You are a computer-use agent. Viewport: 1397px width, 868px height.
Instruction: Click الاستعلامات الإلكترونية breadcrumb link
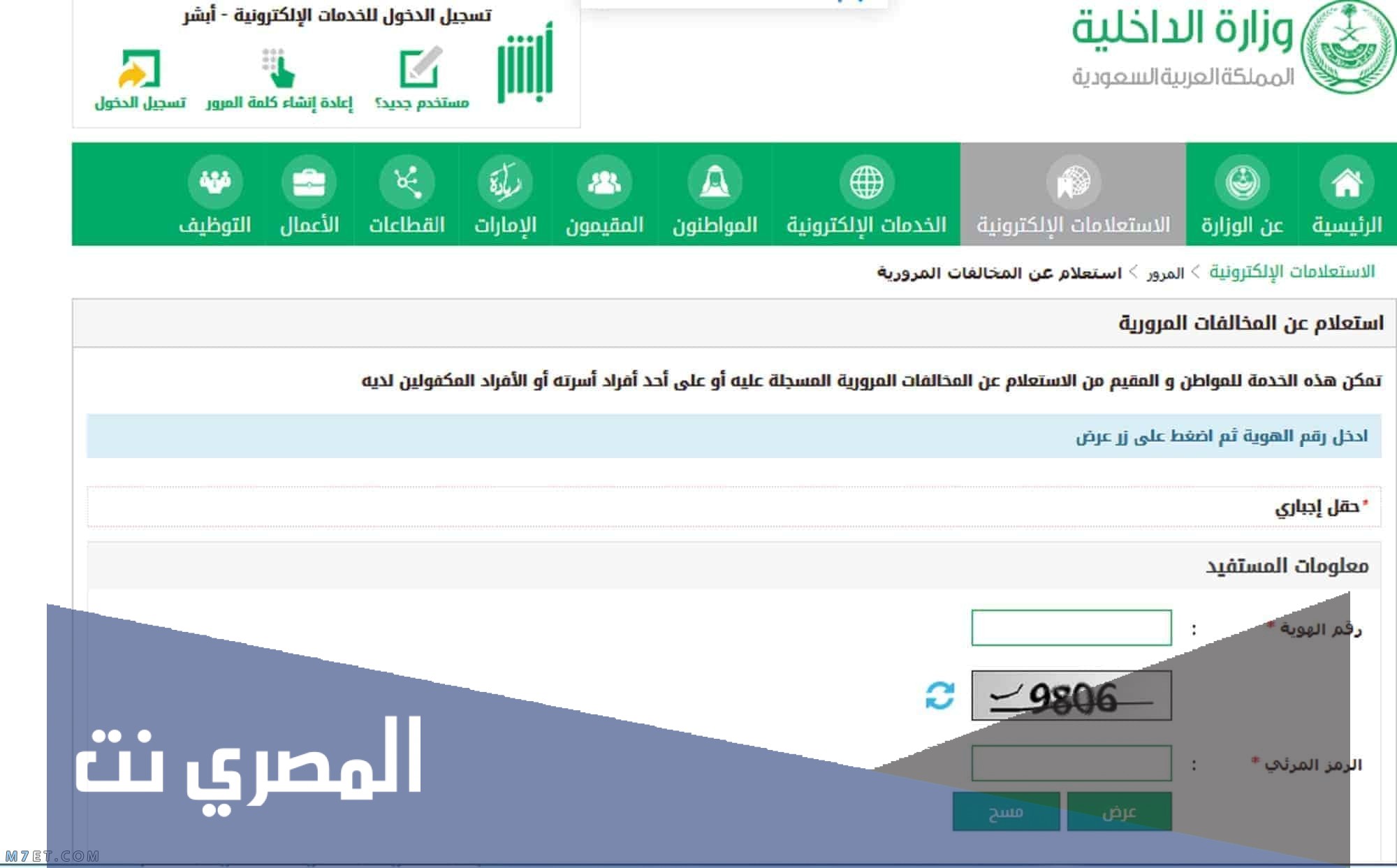(x=1292, y=271)
